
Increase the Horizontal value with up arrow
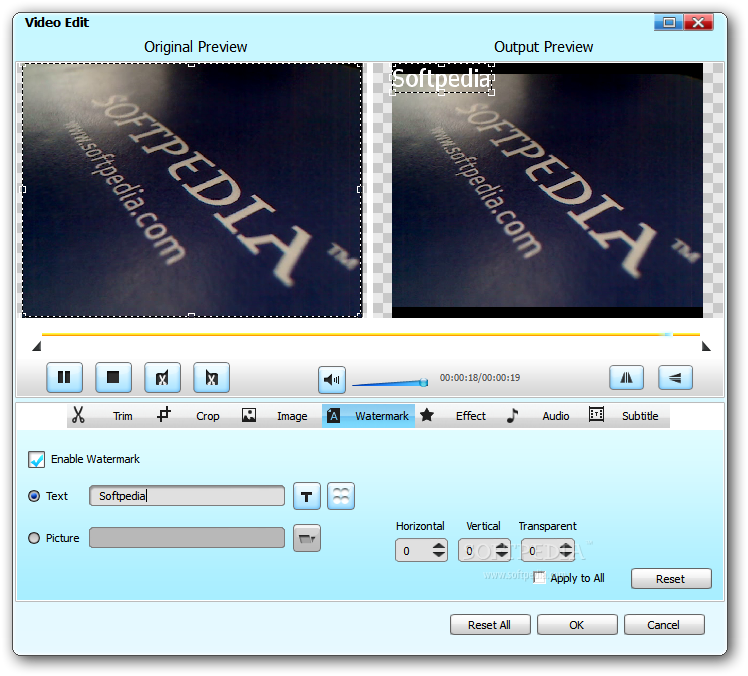coord(439,546)
